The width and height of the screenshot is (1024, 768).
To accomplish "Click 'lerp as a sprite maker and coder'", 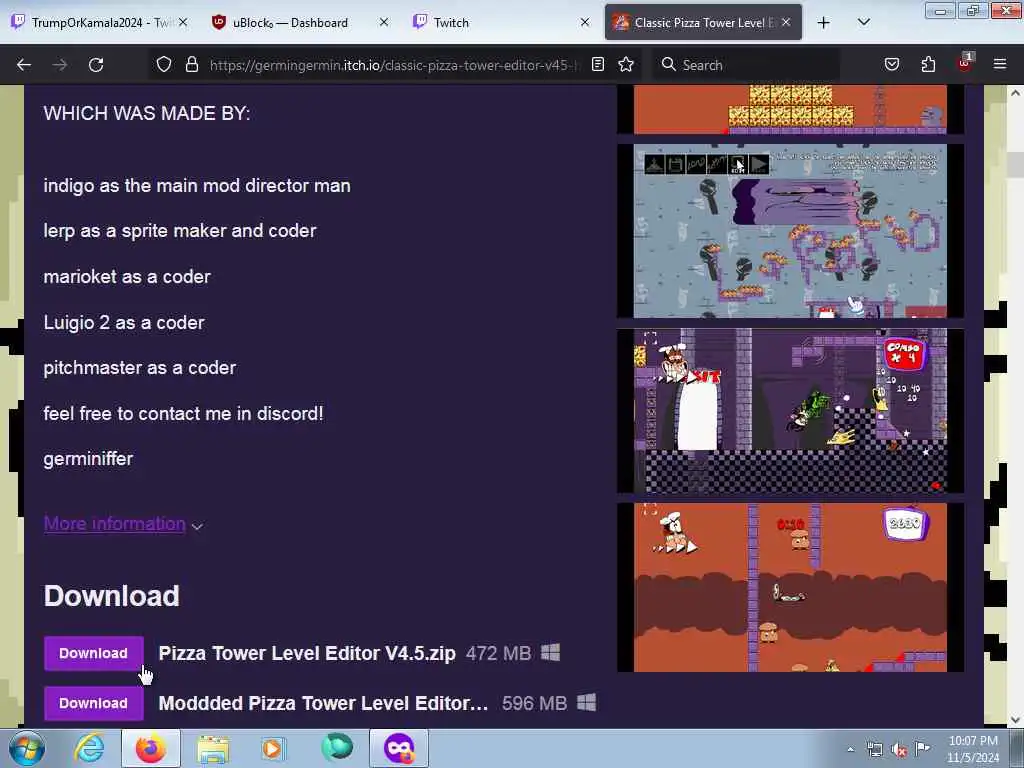I will point(180,231).
